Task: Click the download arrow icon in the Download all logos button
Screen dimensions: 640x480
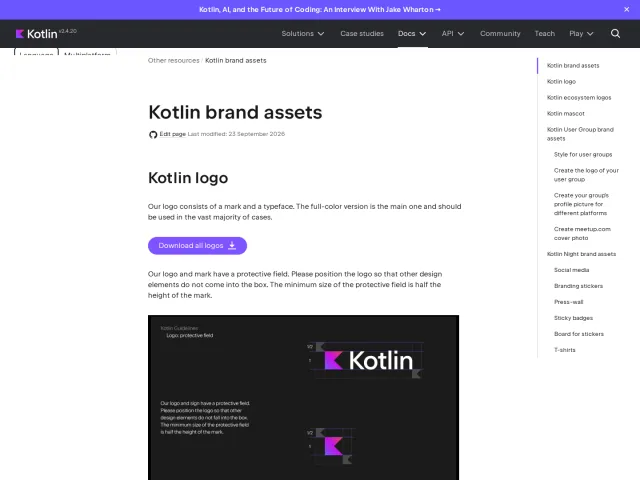Action: tap(232, 245)
